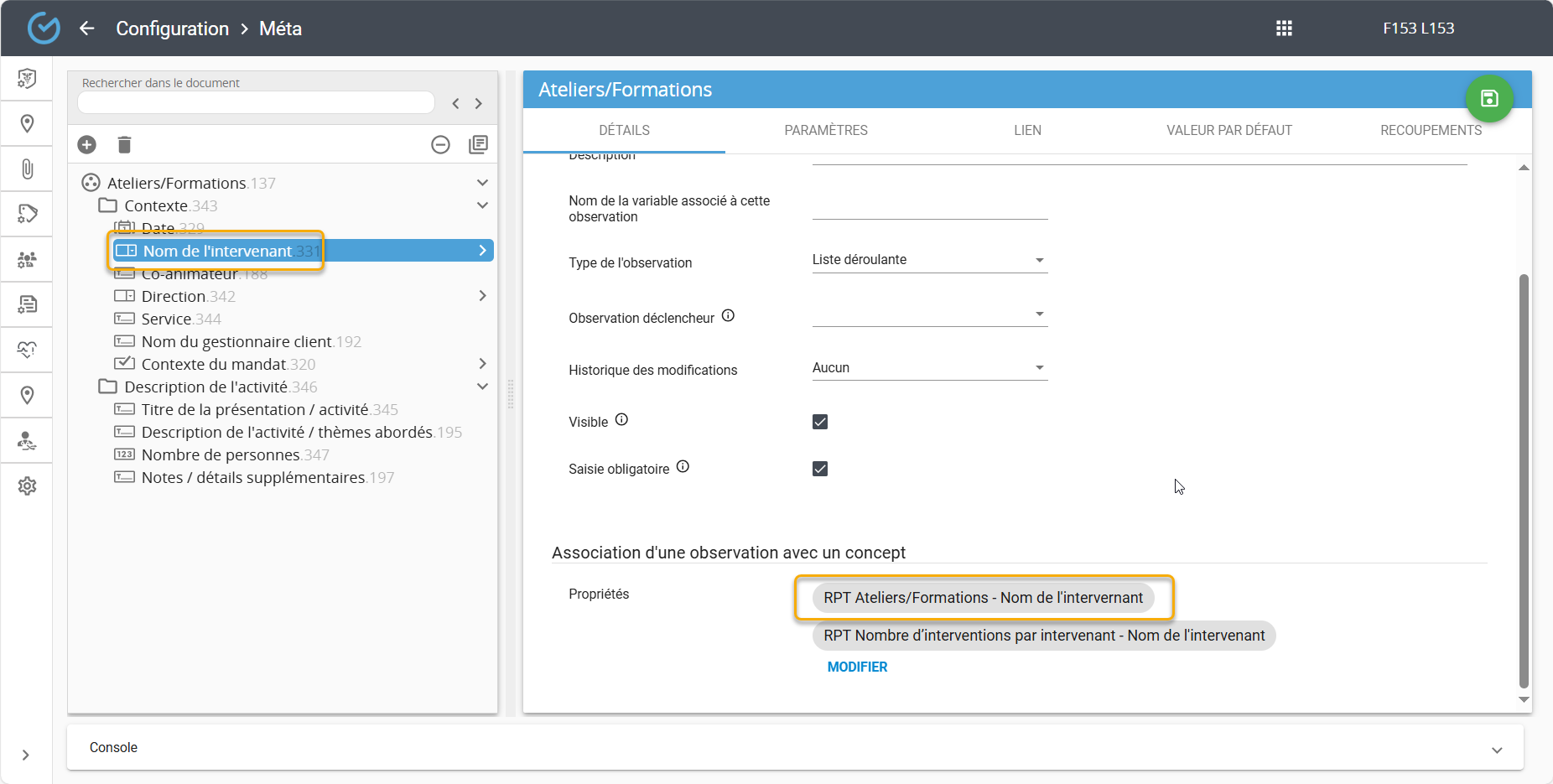This screenshot has height=784, width=1553.
Task: Click the add (plus) icon in tree toolbar
Action: click(86, 145)
